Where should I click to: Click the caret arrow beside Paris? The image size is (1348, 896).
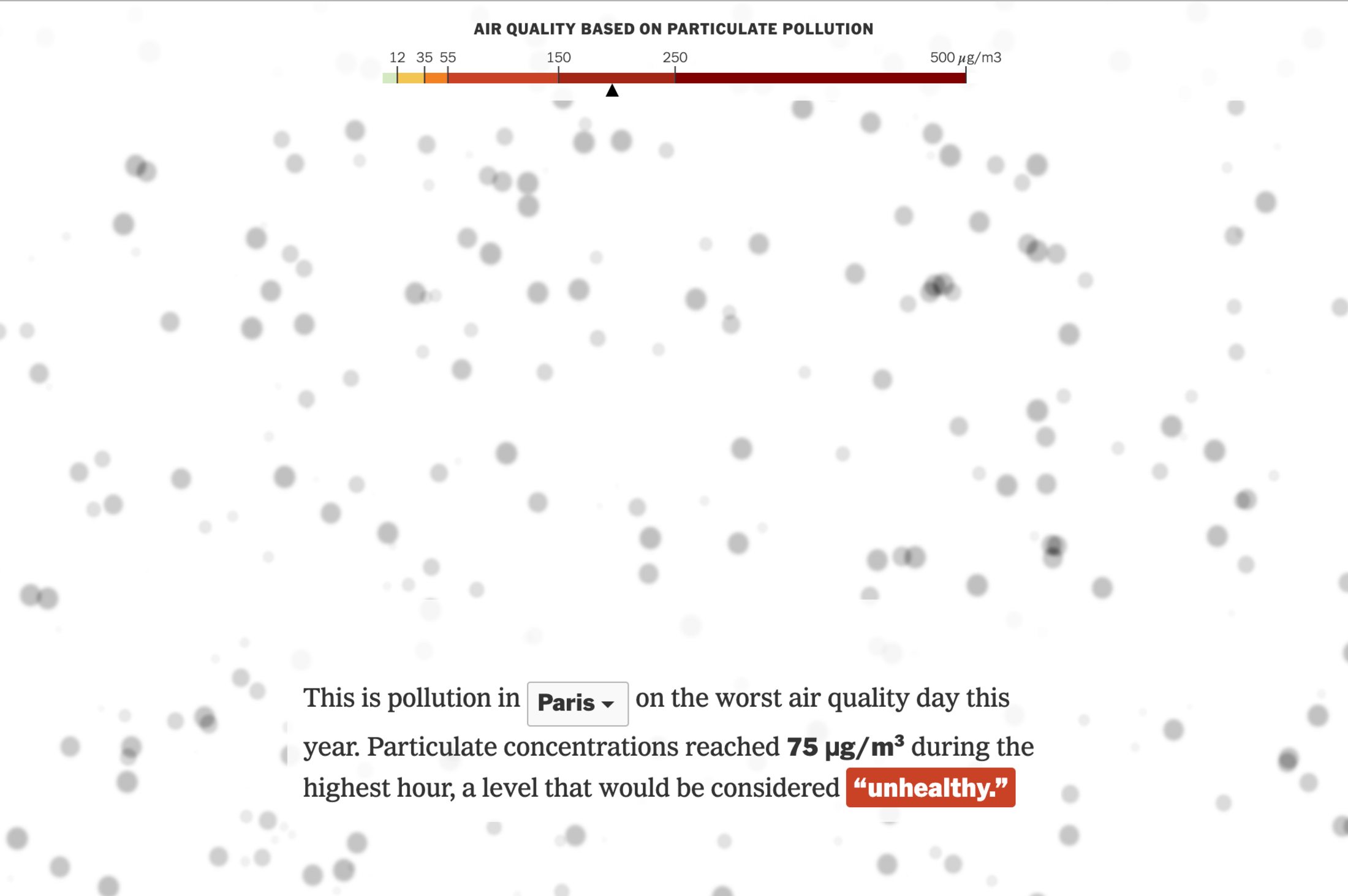608,704
